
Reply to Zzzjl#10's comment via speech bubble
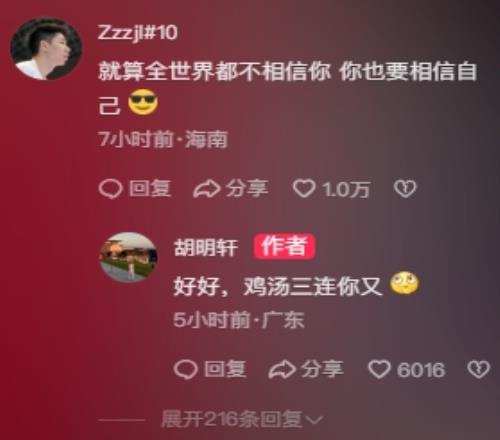click(110, 189)
